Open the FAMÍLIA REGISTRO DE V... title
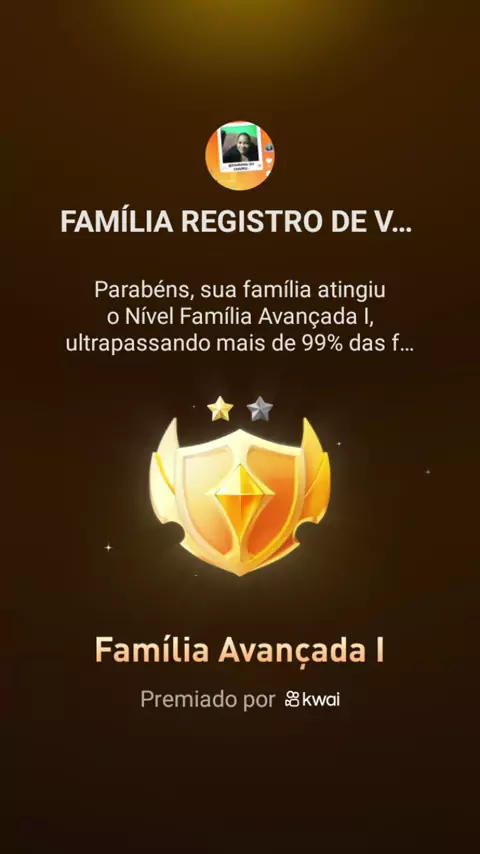480x854 pixels. coord(236,222)
